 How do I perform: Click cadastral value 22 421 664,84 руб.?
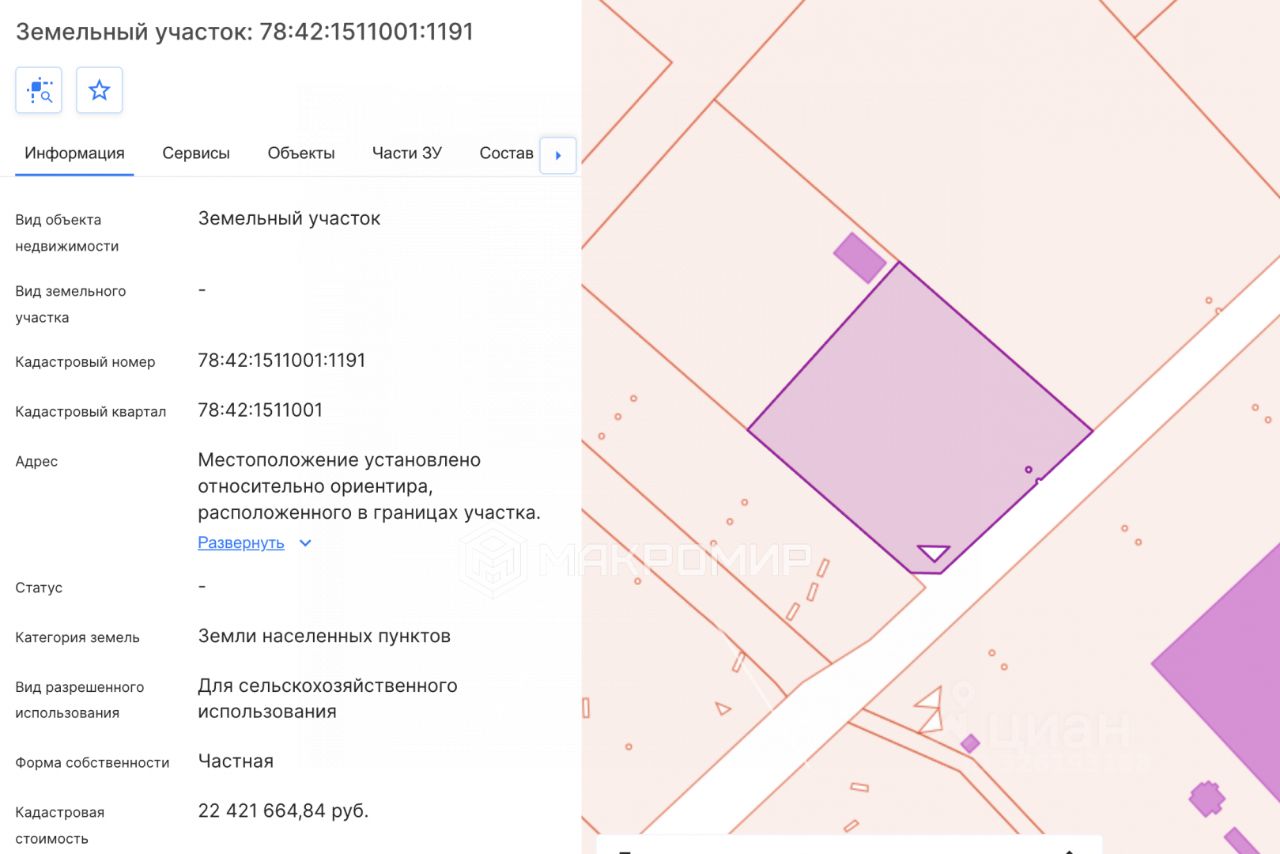pyautogui.click(x=283, y=810)
